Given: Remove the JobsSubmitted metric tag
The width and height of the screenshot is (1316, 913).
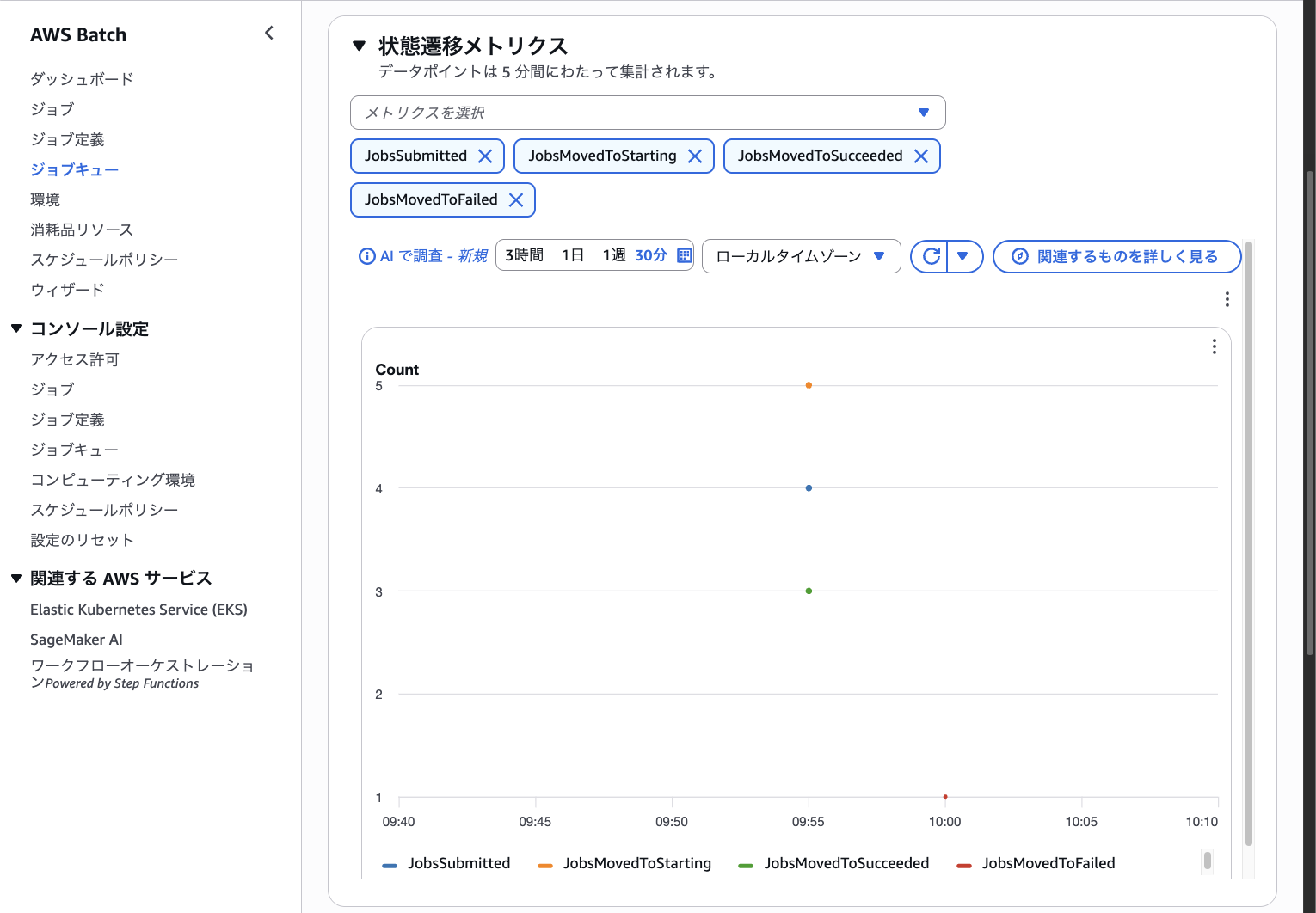Looking at the screenshot, I should [x=485, y=156].
